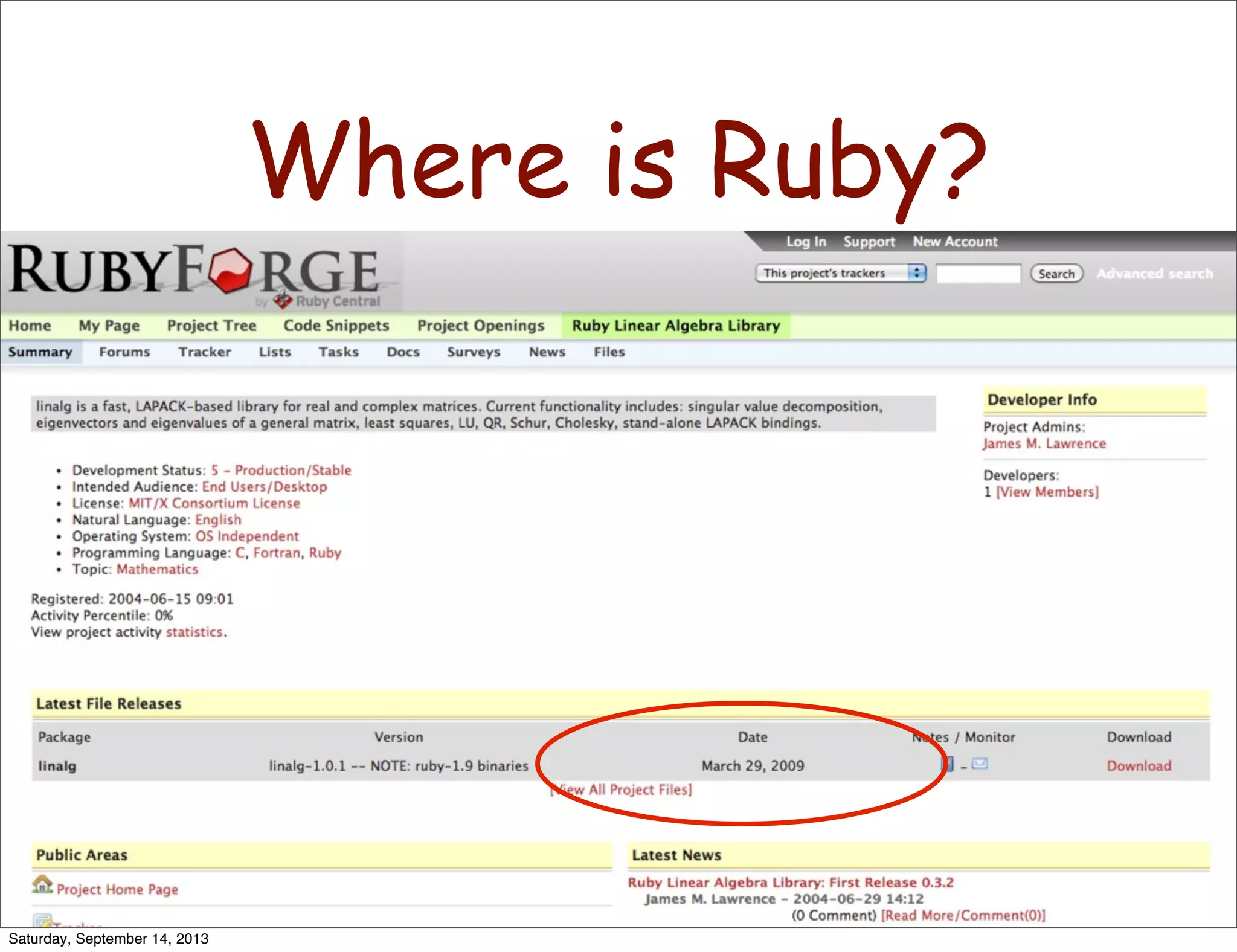Open the News subtab

click(547, 352)
